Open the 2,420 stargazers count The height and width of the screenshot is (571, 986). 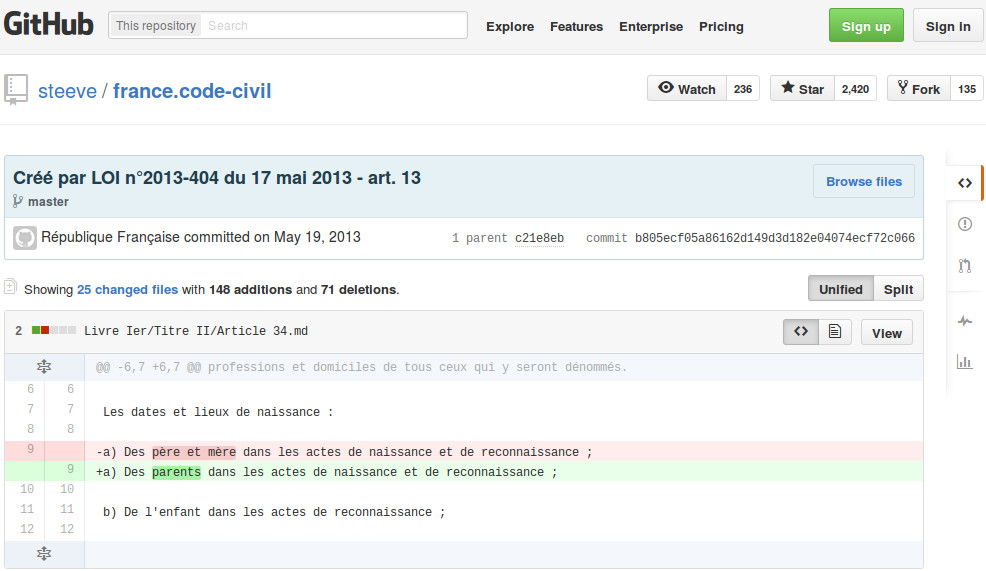855,89
